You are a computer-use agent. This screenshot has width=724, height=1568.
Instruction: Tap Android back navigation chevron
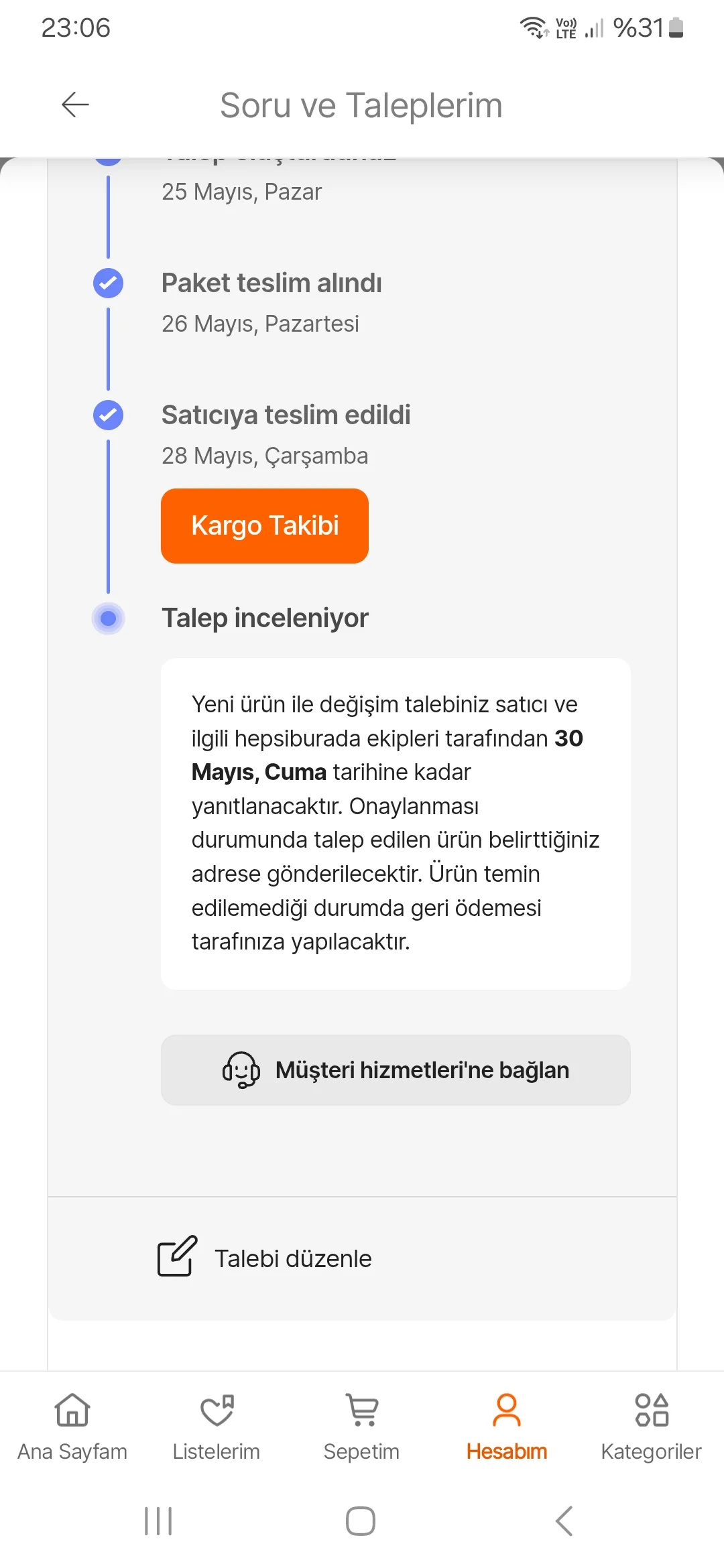[x=564, y=1521]
